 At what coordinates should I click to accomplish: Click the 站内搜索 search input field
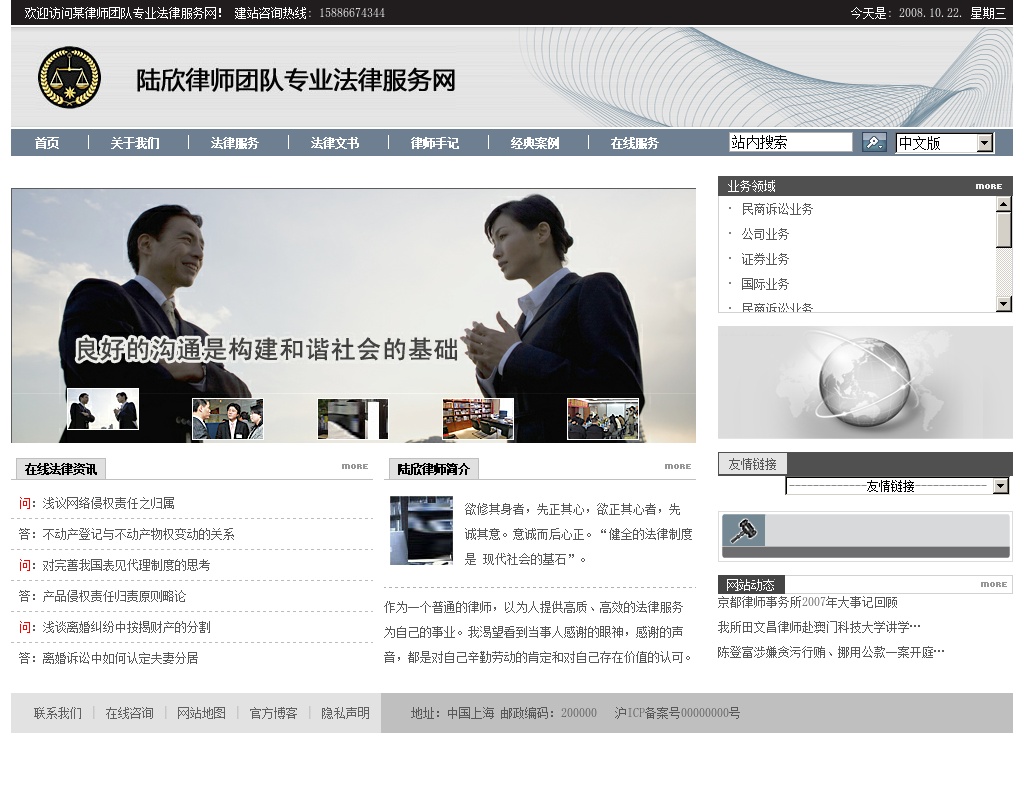(x=790, y=143)
